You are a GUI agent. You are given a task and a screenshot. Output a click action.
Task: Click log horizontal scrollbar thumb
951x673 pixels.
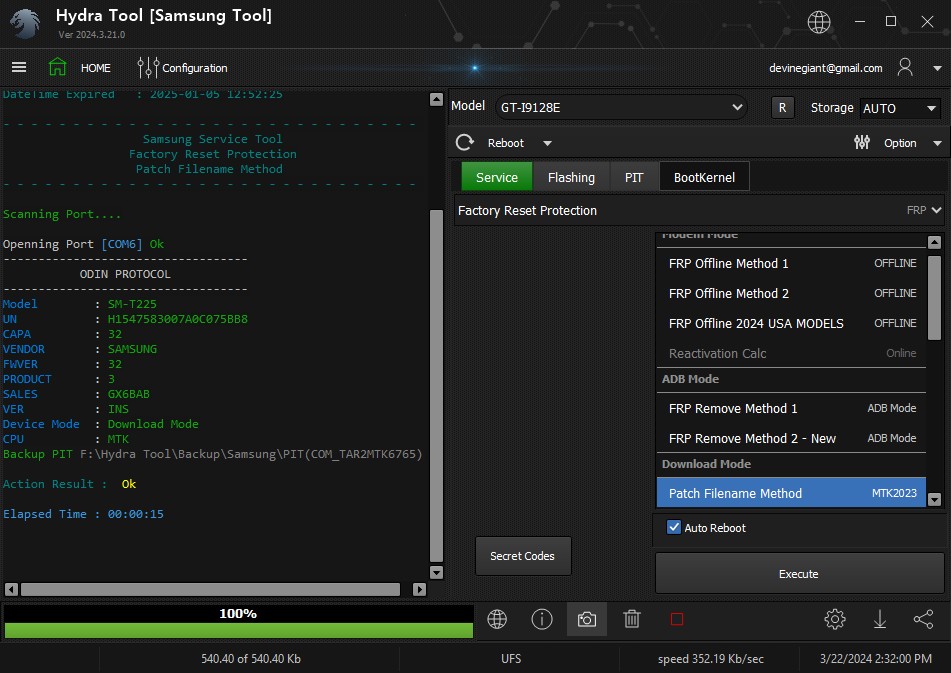[x=210, y=589]
